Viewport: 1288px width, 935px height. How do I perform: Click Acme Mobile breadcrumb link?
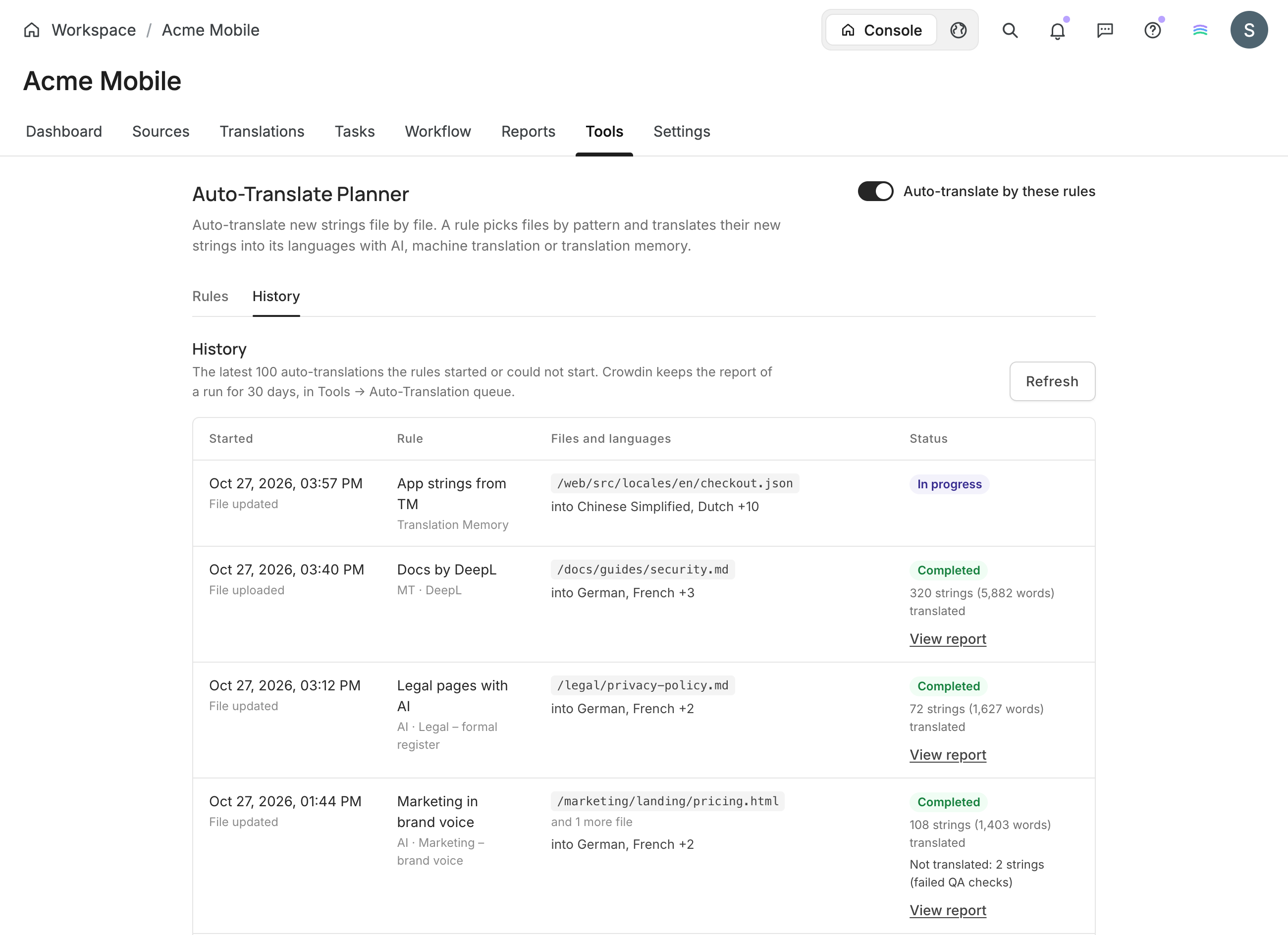pyautogui.click(x=210, y=30)
